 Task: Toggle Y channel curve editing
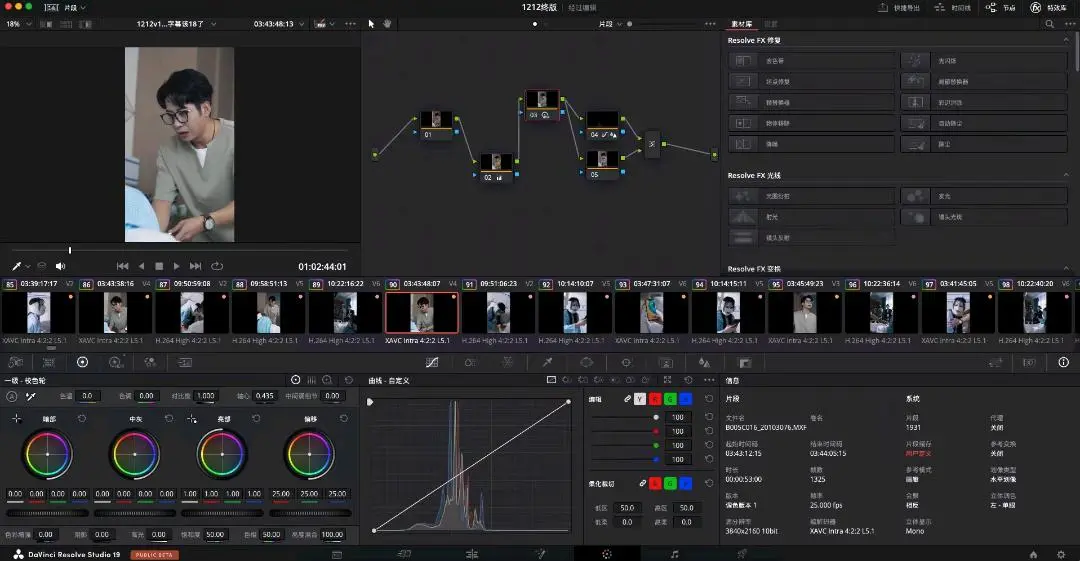pyautogui.click(x=640, y=399)
